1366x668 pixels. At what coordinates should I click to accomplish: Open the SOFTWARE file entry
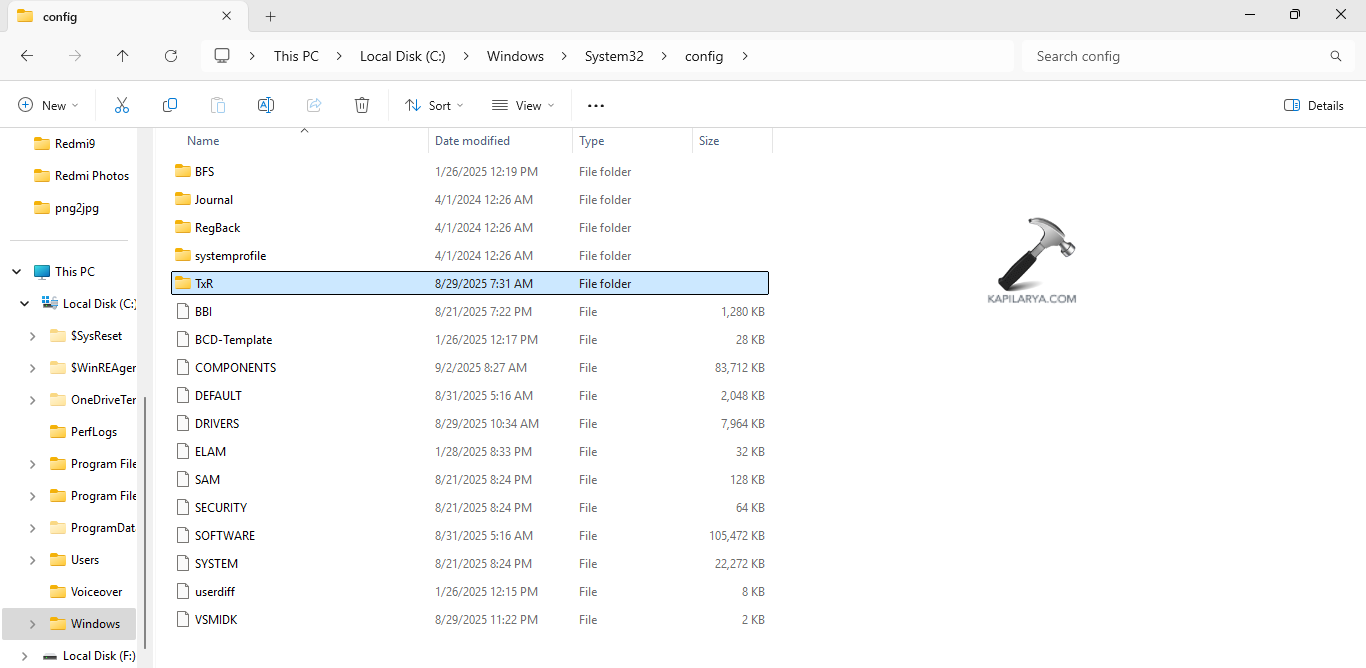224,535
